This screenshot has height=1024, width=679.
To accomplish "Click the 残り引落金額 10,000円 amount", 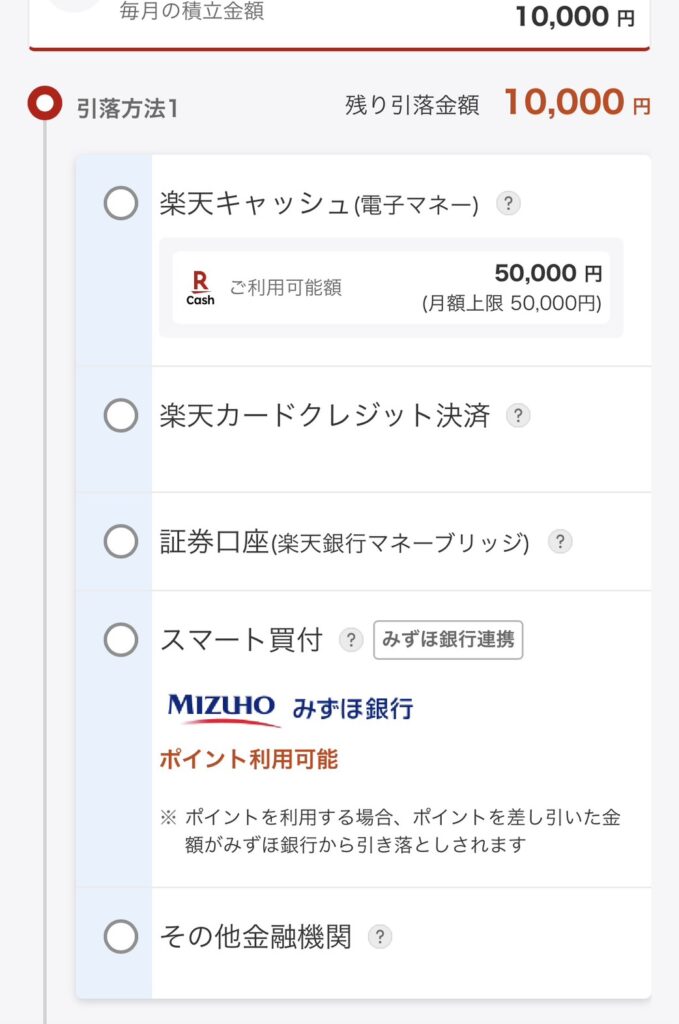I will [577, 104].
